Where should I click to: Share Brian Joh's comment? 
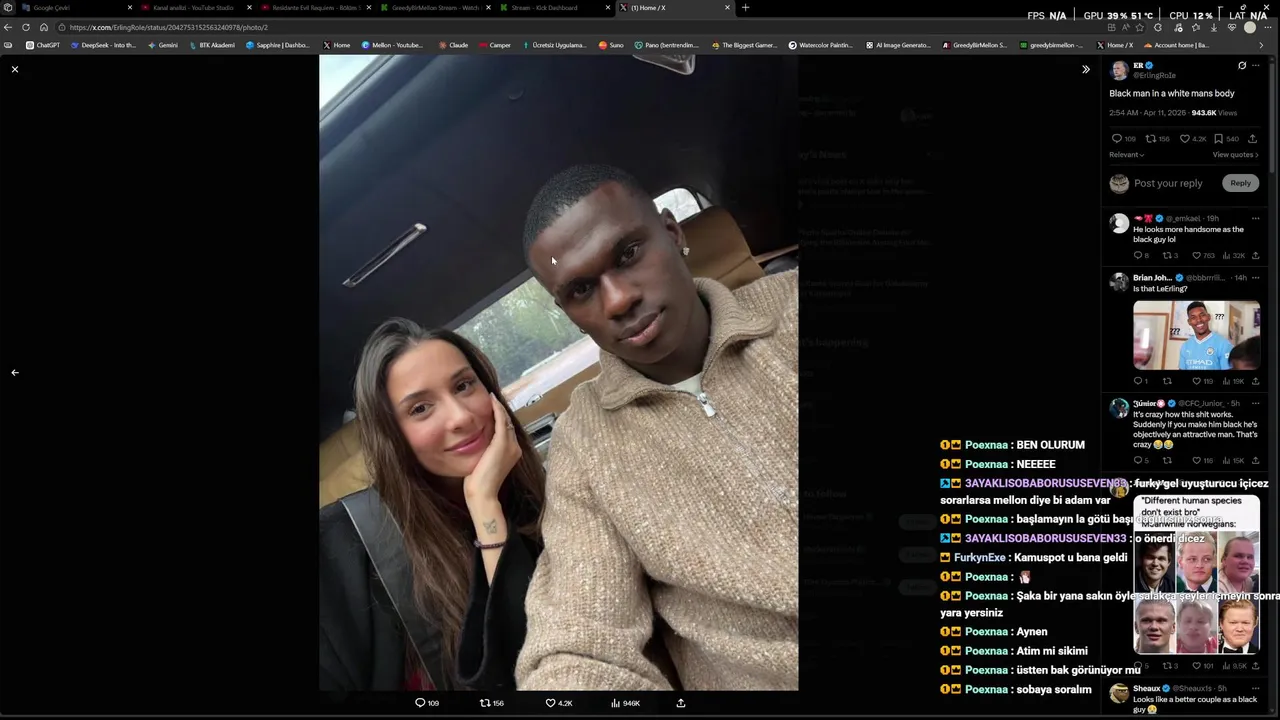coord(1256,381)
